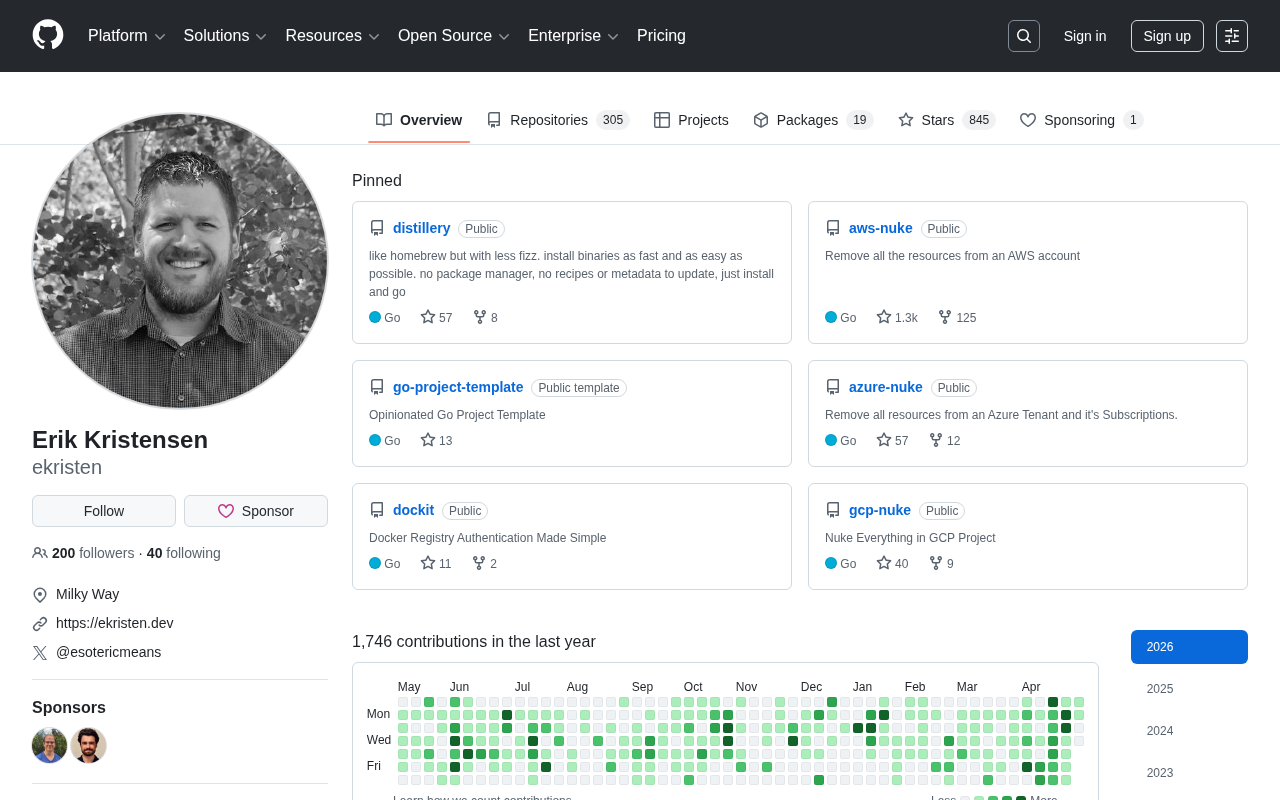Click the Sponsor button
This screenshot has width=1280, height=800.
(x=256, y=511)
